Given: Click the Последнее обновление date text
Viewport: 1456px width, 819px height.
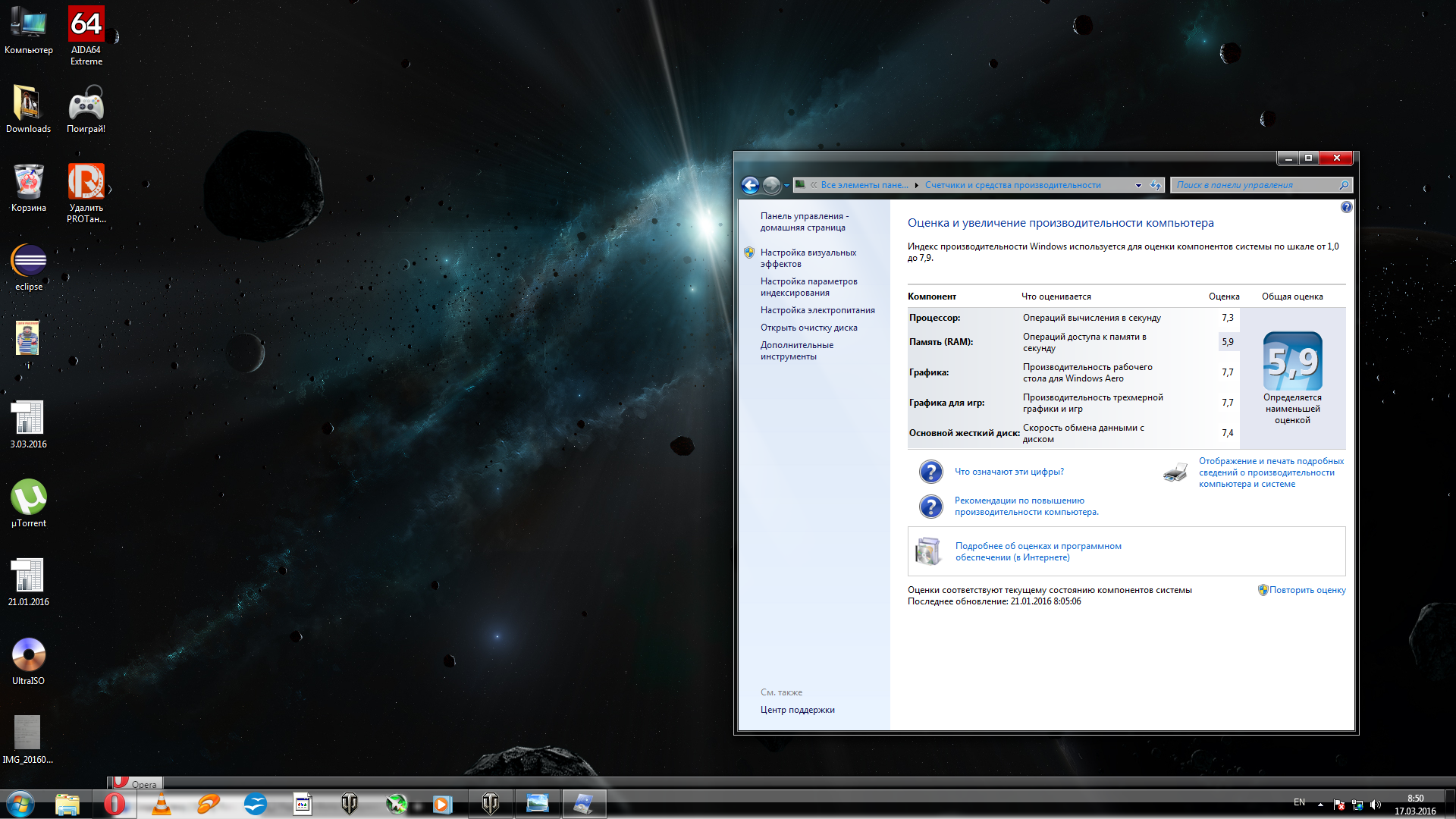Looking at the screenshot, I should (994, 601).
